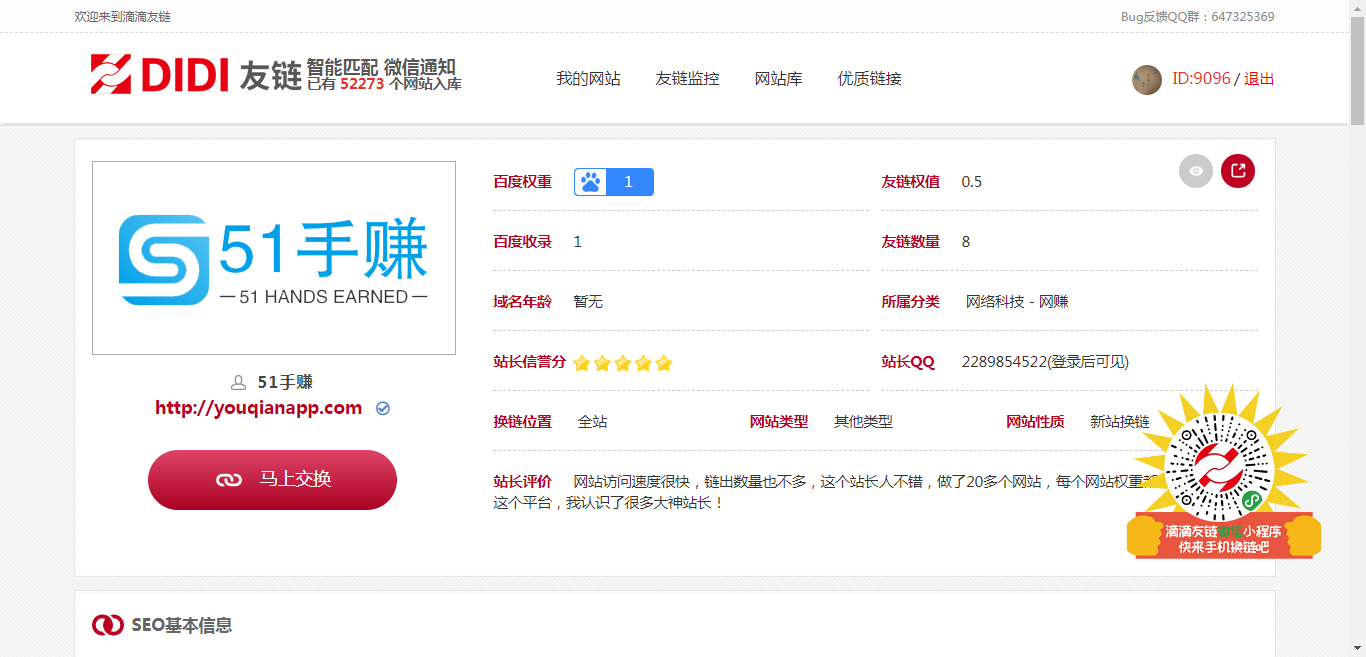Open the 网站库 menu
Viewport: 1366px width, 657px height.
click(x=778, y=79)
